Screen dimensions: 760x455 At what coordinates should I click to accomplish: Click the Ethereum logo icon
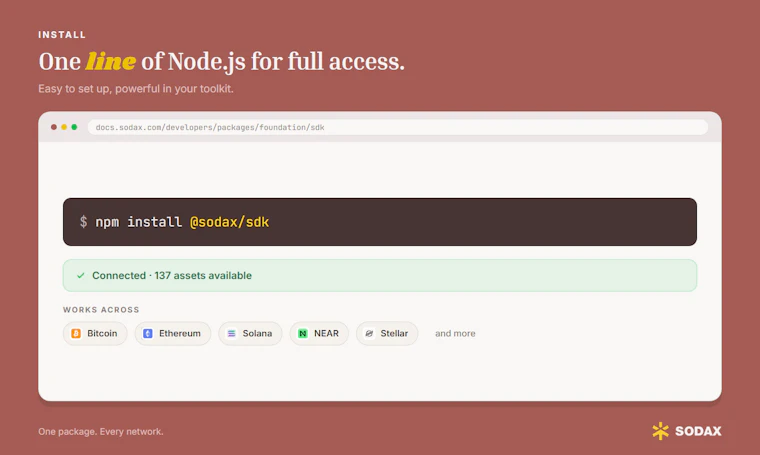coord(148,333)
